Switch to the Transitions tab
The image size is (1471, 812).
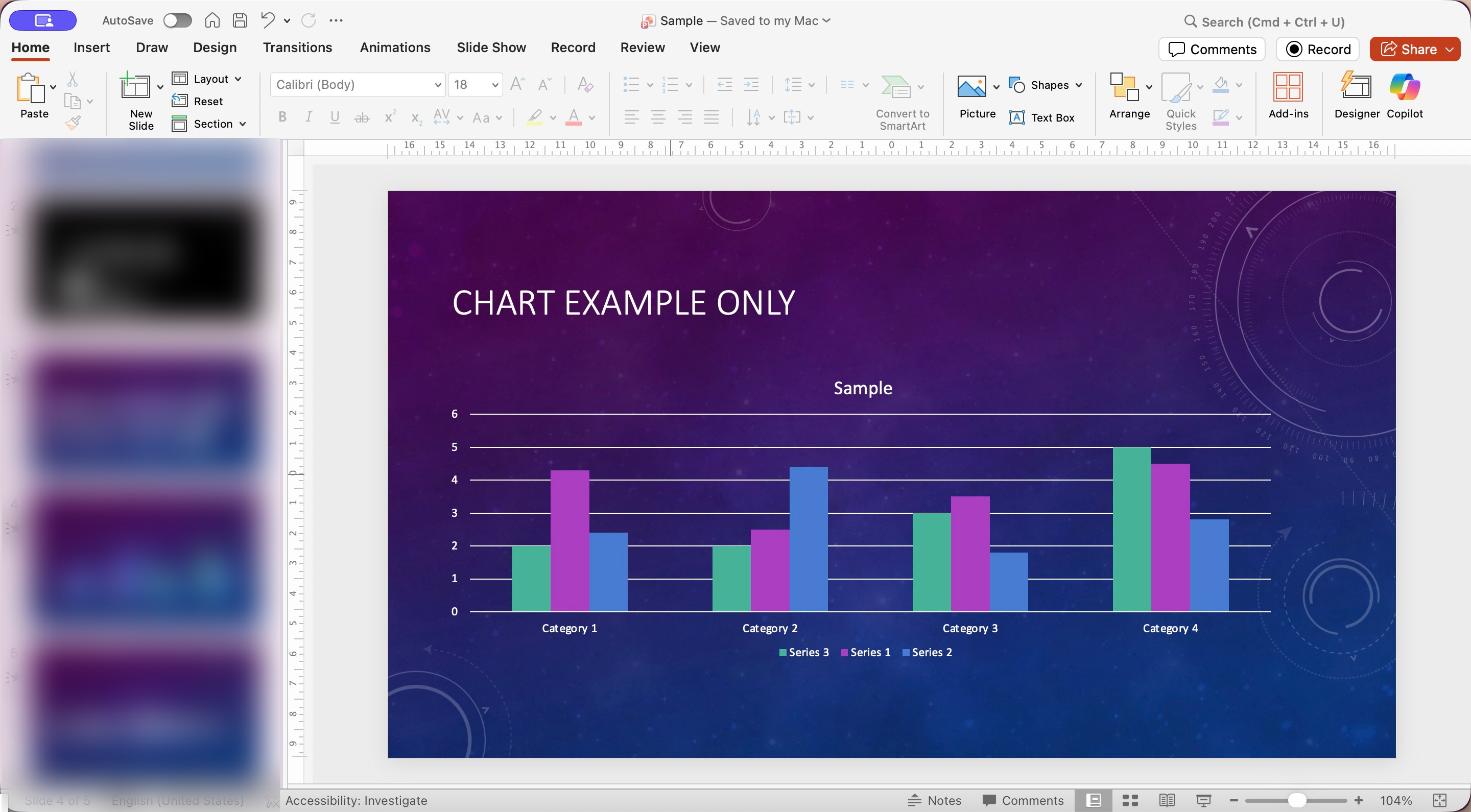click(297, 47)
